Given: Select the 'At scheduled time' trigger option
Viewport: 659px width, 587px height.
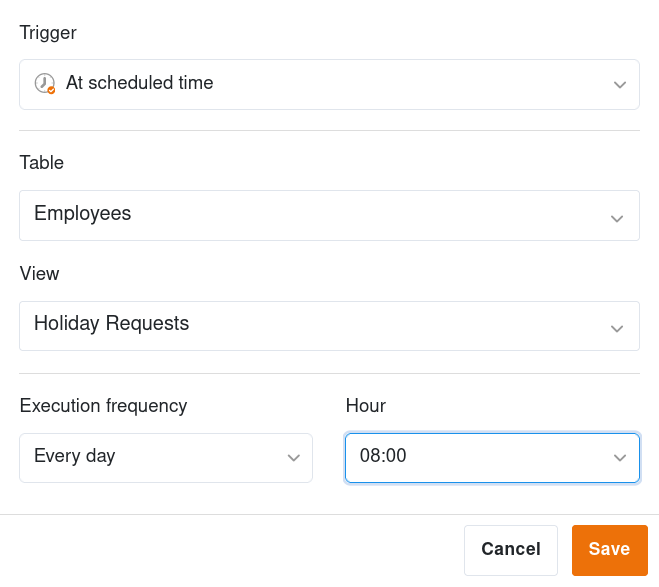Looking at the screenshot, I should 139,83.
